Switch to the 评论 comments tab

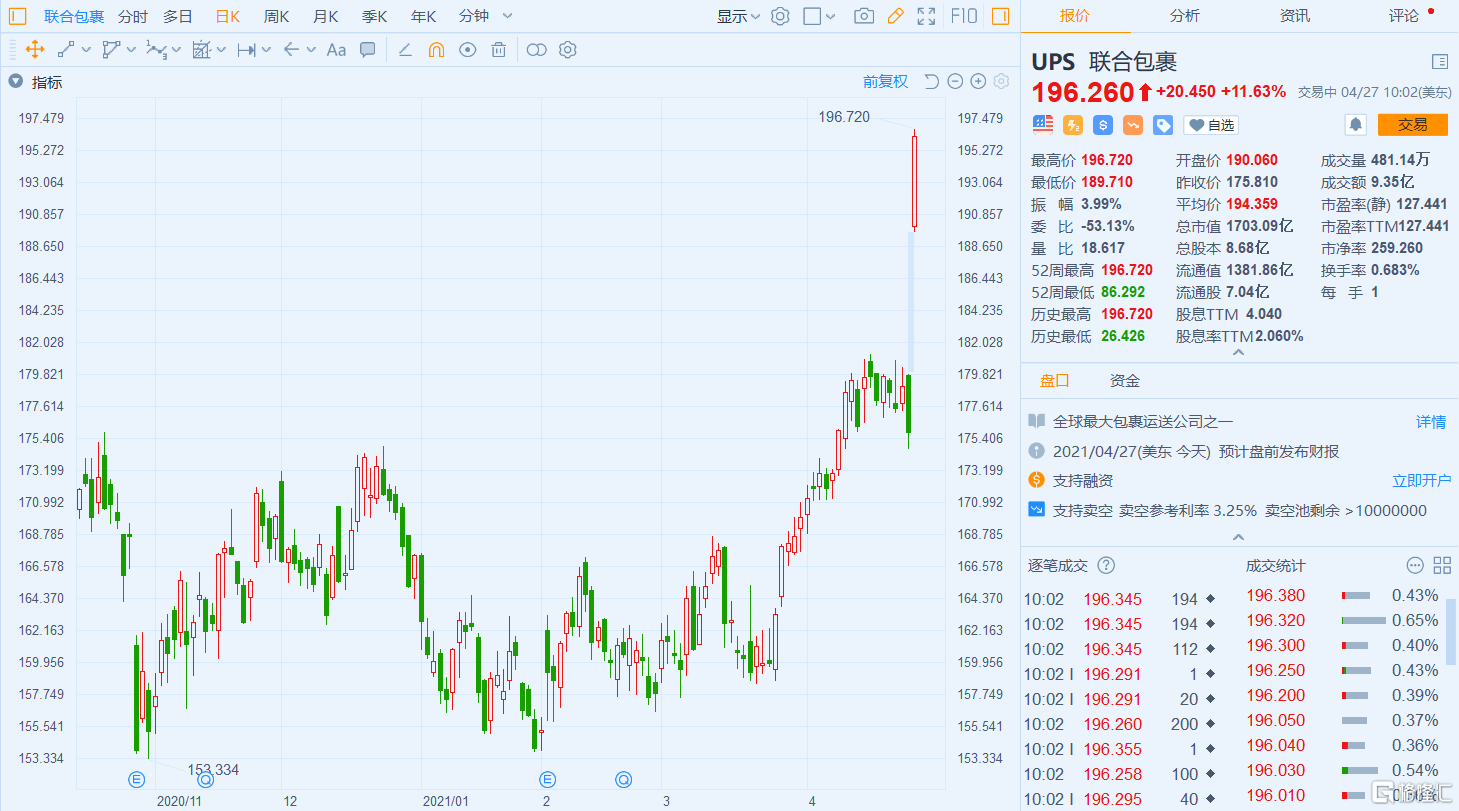pyautogui.click(x=1404, y=16)
